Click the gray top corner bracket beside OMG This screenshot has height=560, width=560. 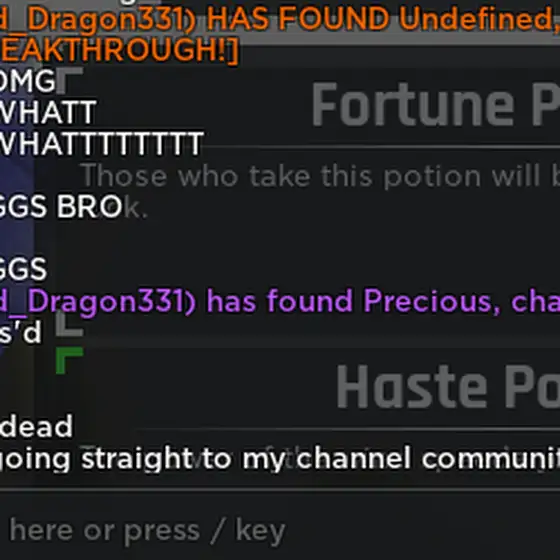[70, 80]
